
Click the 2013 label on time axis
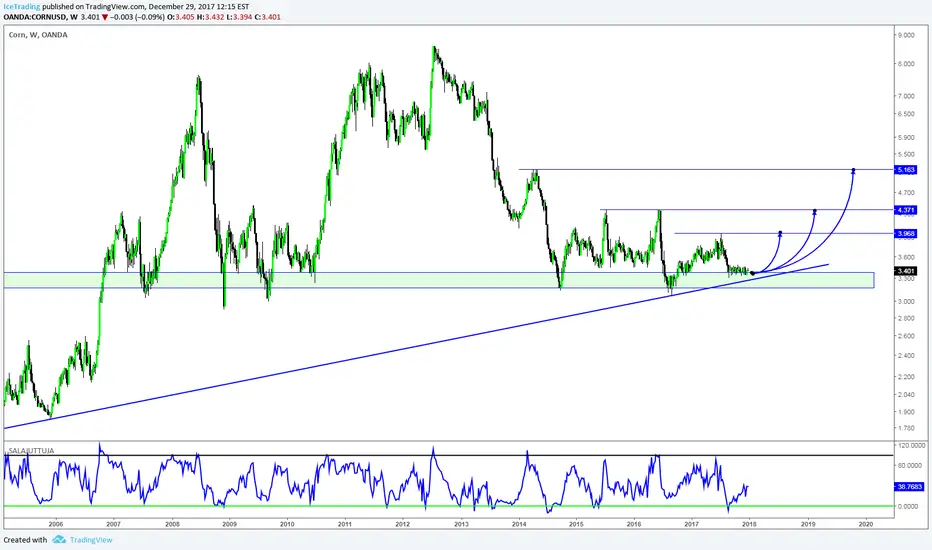pyautogui.click(x=461, y=524)
